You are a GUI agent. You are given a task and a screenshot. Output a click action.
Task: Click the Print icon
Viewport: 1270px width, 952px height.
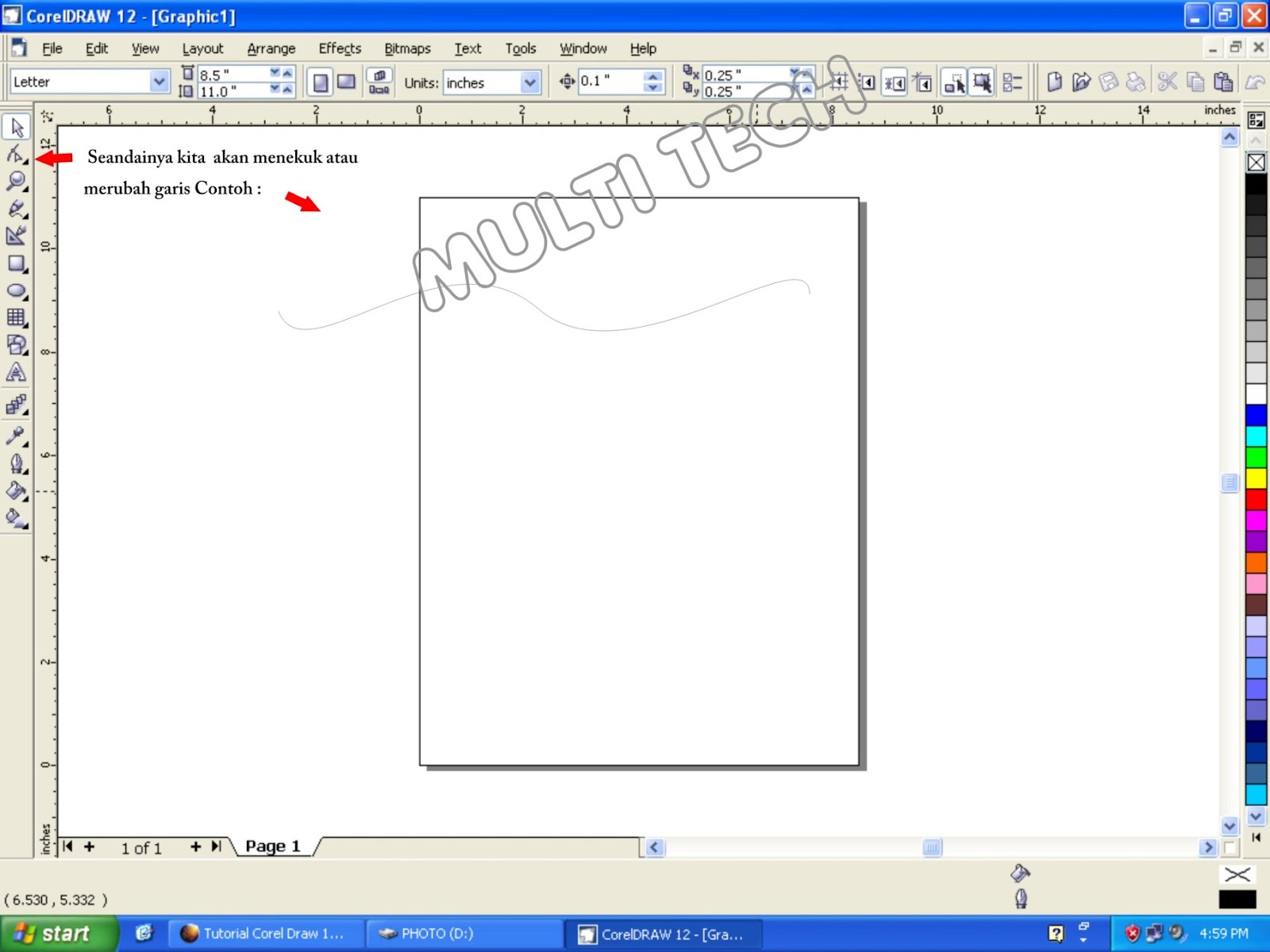tap(1137, 82)
